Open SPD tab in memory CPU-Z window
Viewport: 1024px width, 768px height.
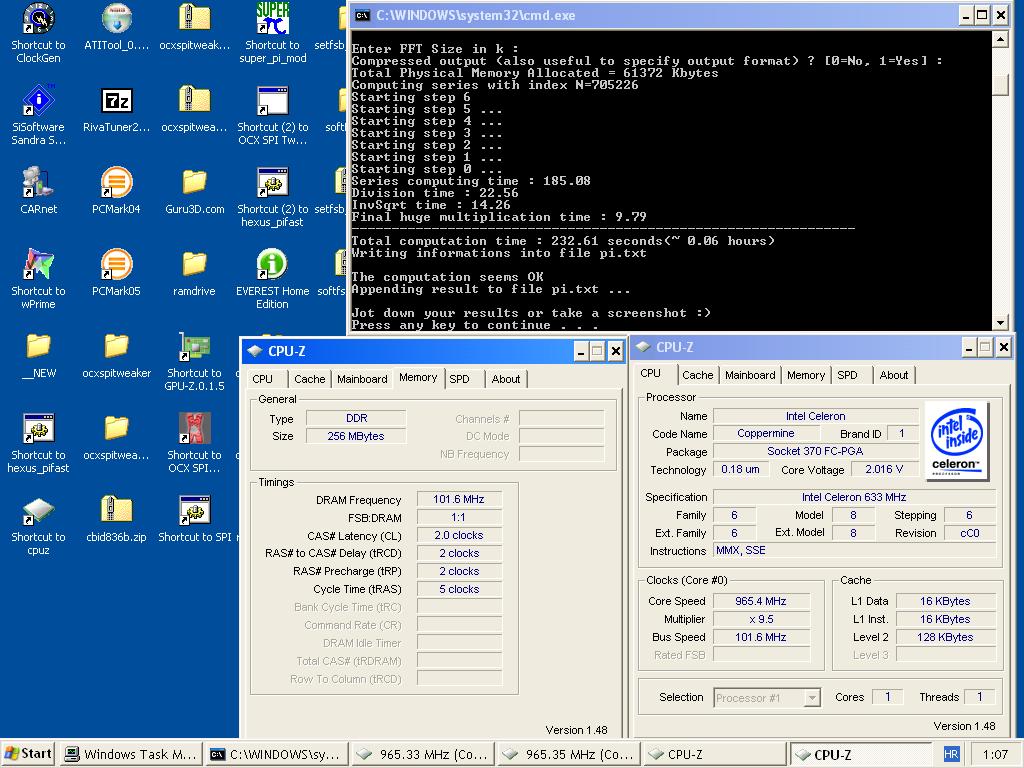tap(460, 379)
